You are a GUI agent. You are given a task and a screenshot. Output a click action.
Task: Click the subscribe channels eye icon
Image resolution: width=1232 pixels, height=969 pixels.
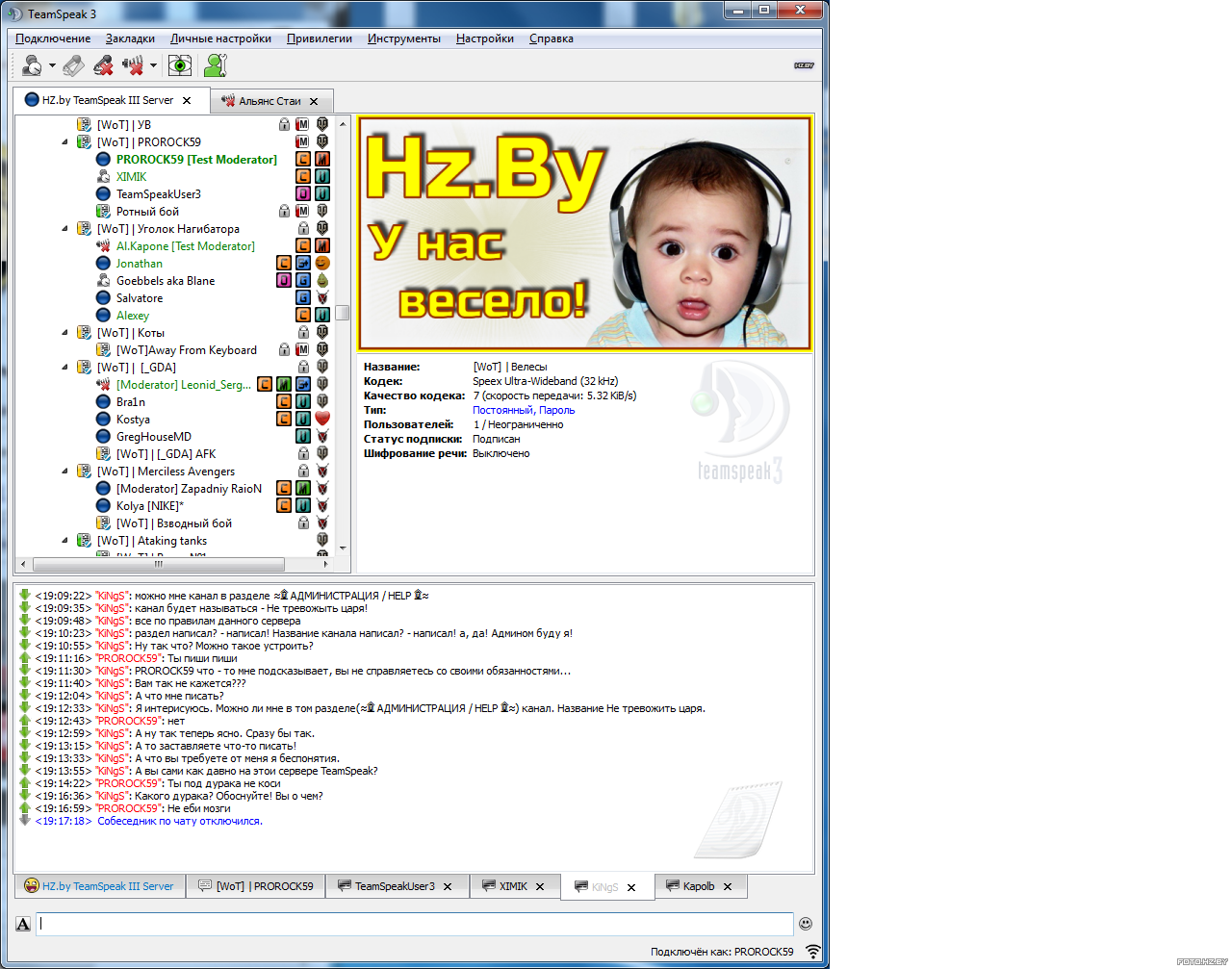pyautogui.click(x=180, y=65)
